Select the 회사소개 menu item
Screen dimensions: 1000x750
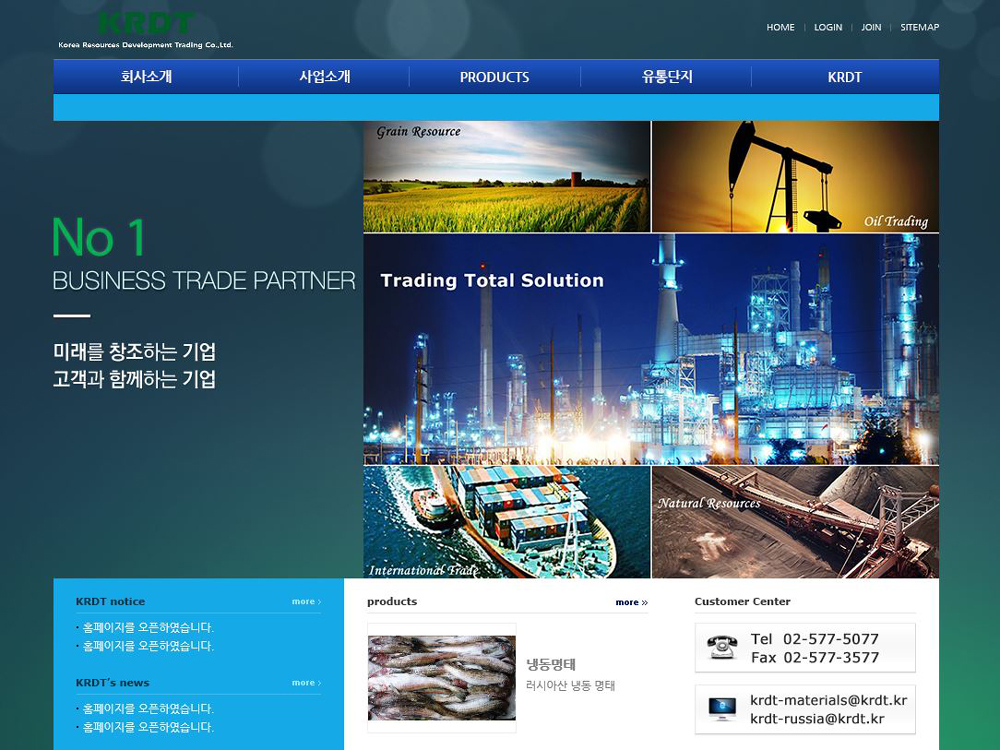(146, 77)
